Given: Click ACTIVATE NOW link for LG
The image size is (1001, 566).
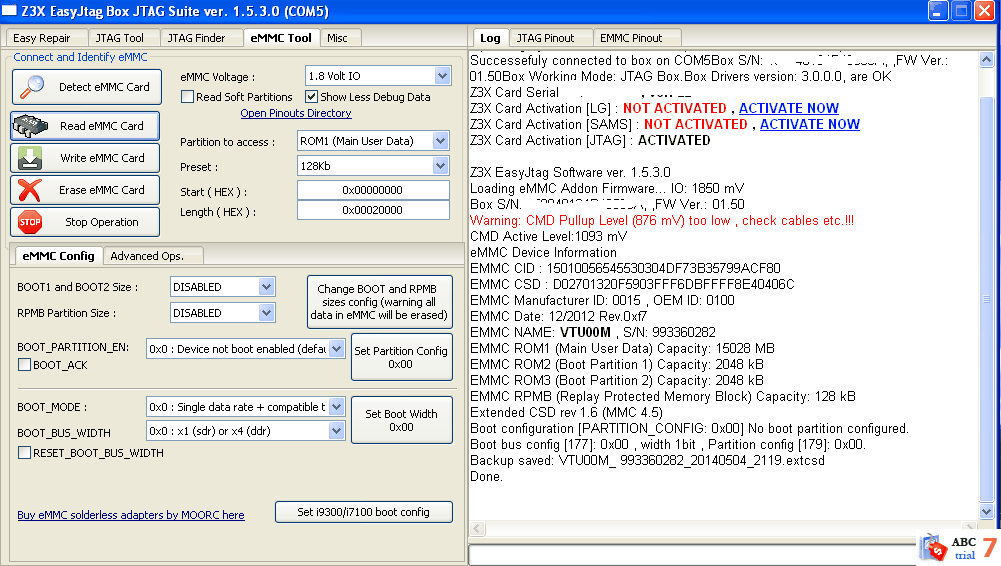Looking at the screenshot, I should coord(788,108).
